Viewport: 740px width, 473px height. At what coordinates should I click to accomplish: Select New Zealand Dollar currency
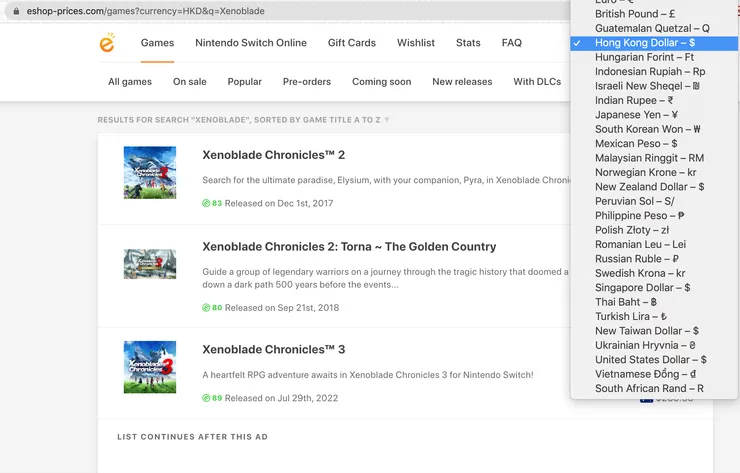click(x=654, y=187)
